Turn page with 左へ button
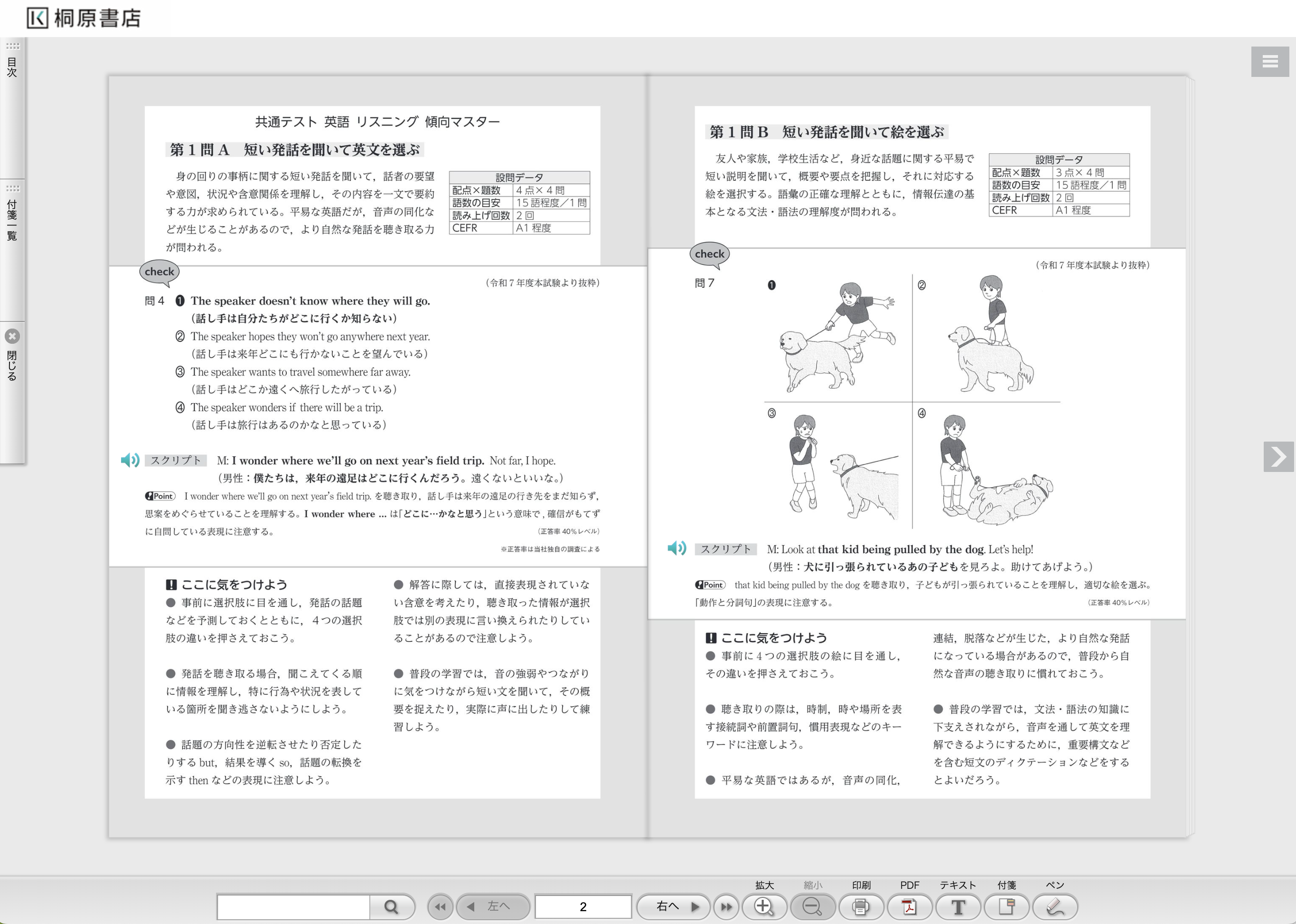Image resolution: width=1296 pixels, height=924 pixels. 493,906
